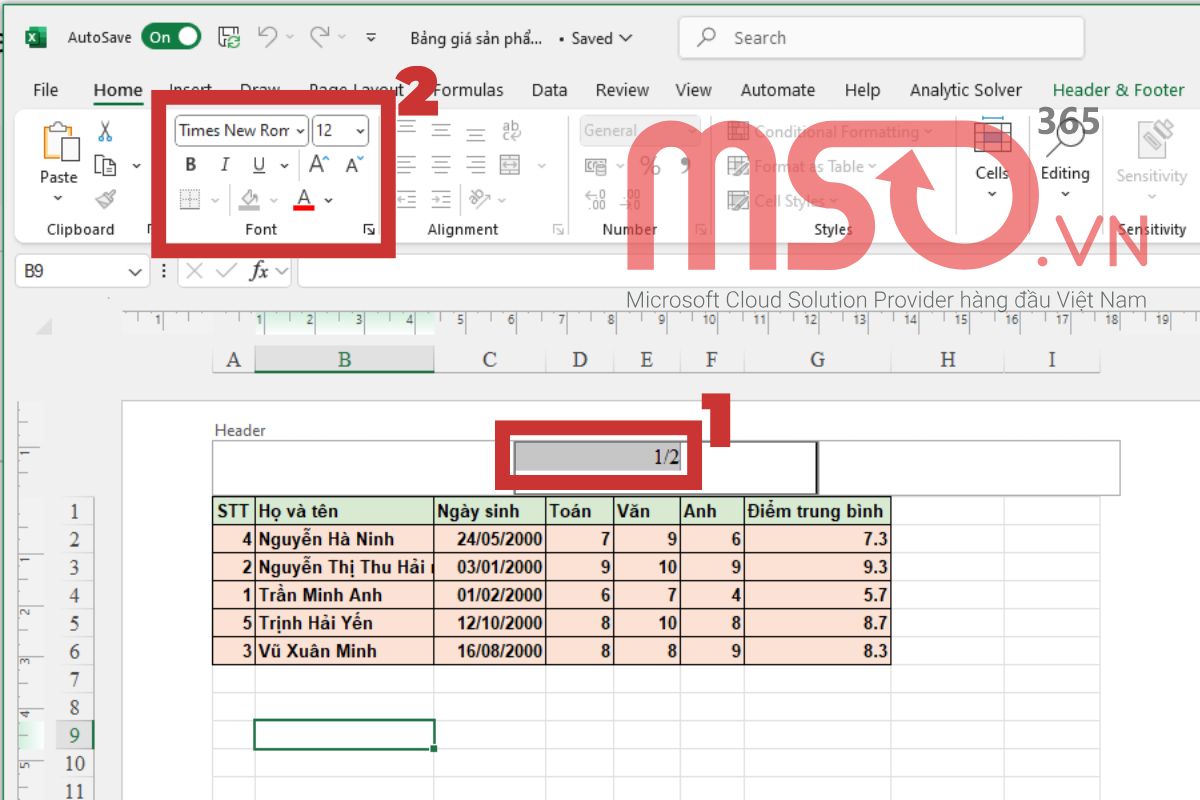Click the Insert Function fx icon
The height and width of the screenshot is (800, 1200).
click(258, 271)
